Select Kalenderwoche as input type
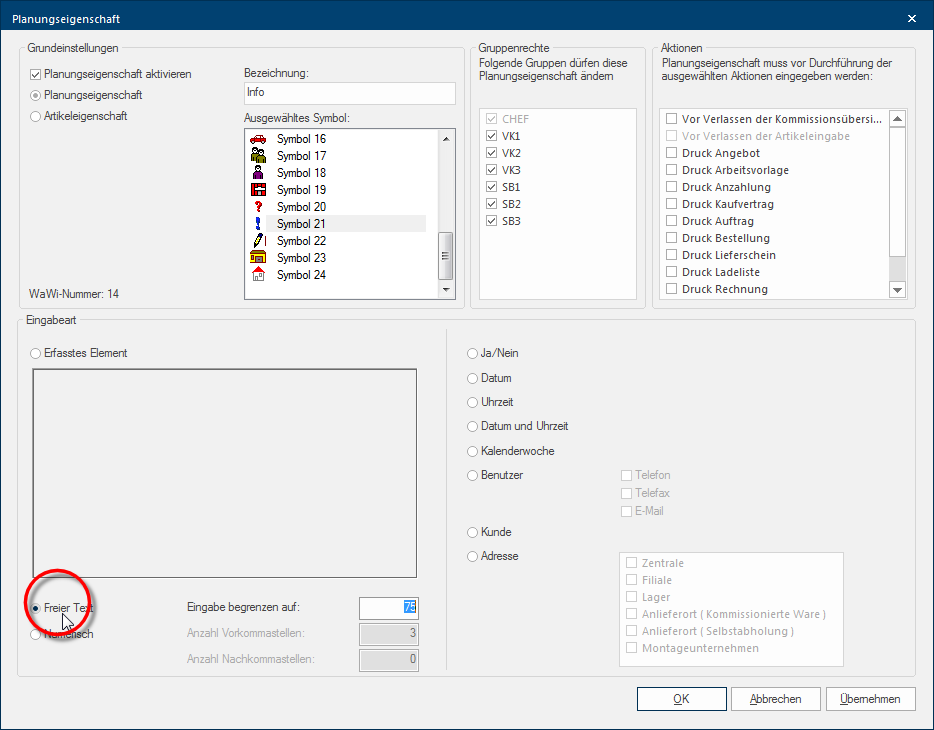The image size is (934, 730). click(473, 451)
